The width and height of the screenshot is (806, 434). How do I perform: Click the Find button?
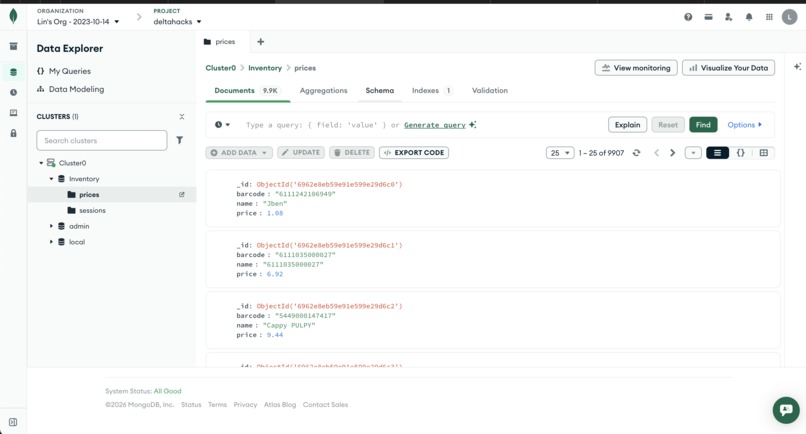tap(703, 124)
